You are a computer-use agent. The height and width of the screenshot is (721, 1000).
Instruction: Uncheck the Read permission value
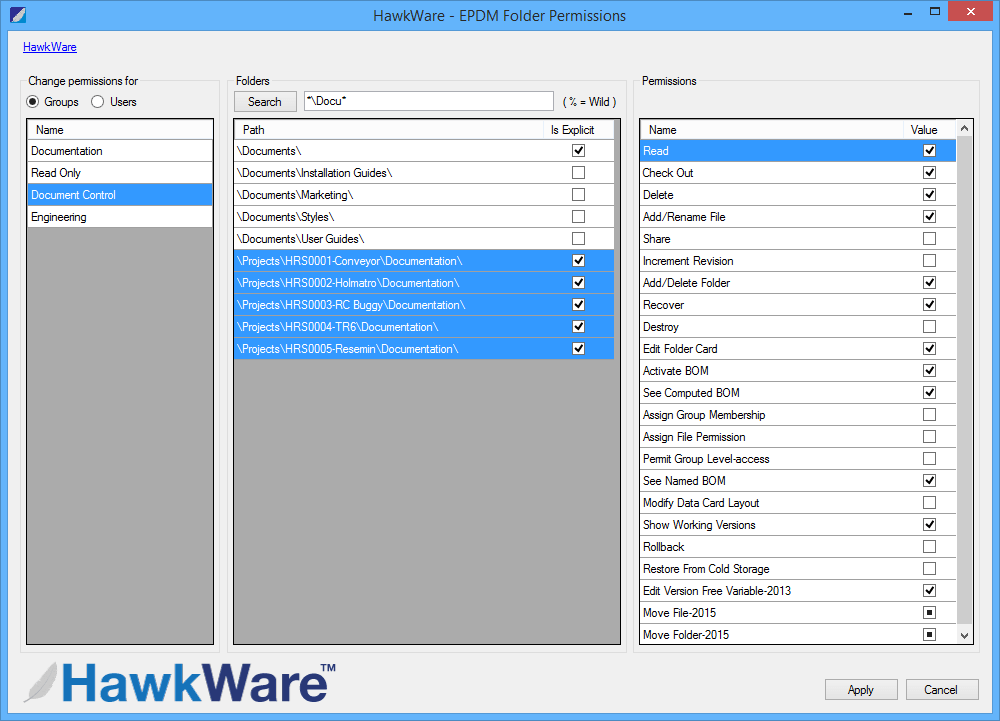click(929, 150)
